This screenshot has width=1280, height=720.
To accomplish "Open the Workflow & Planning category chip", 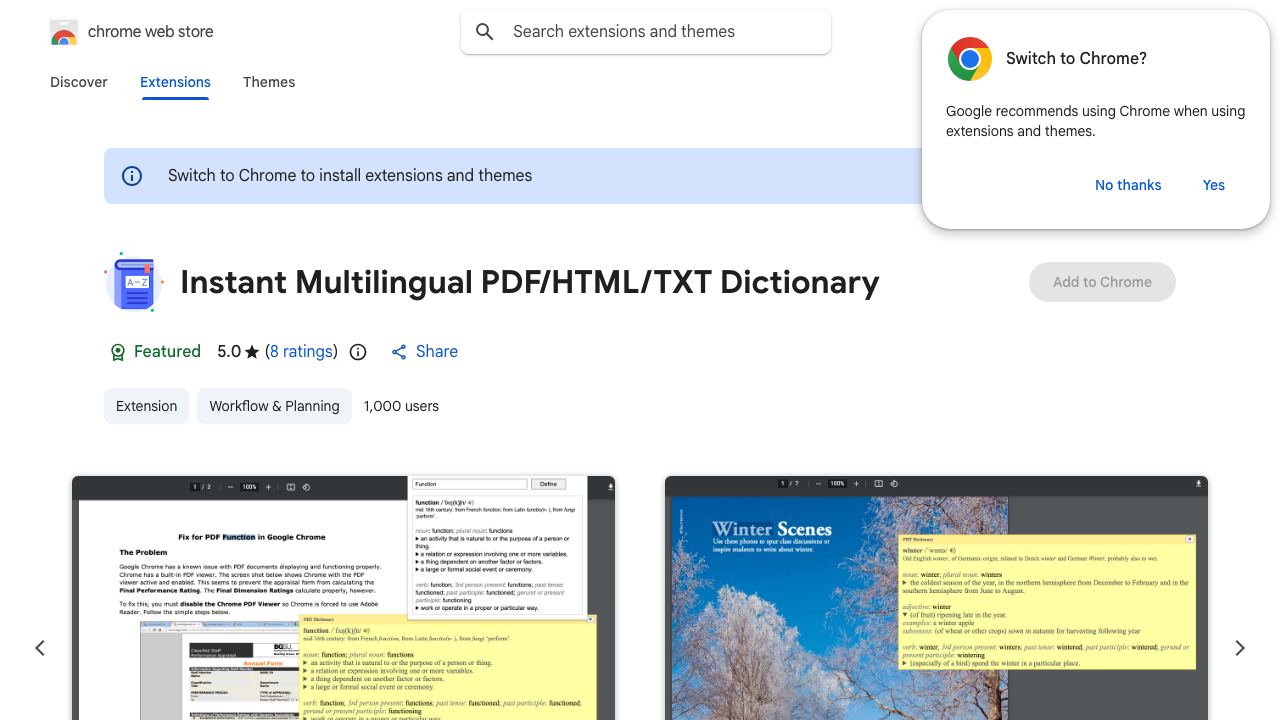I will (274, 406).
